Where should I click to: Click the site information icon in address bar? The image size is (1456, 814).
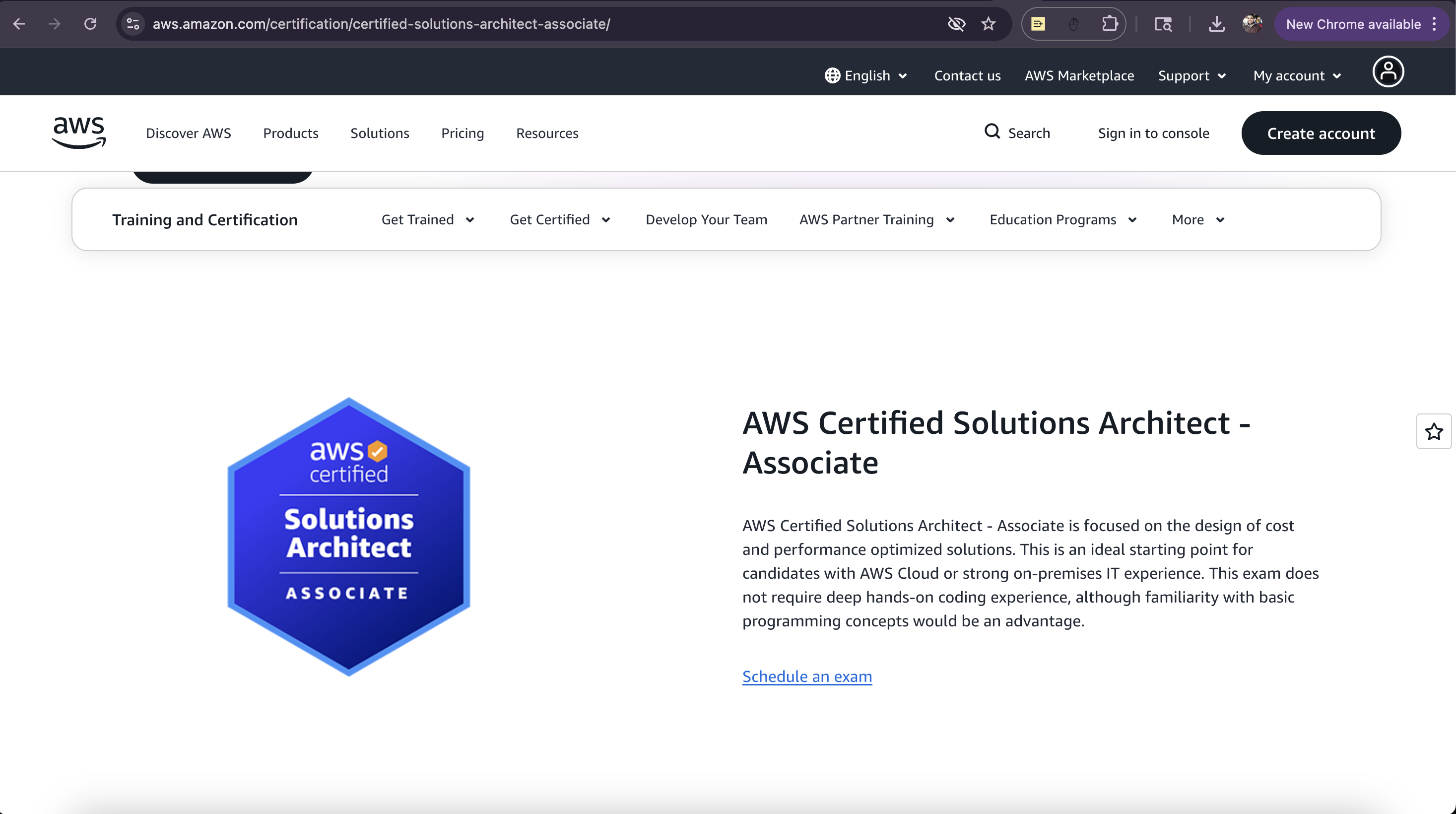(x=133, y=24)
